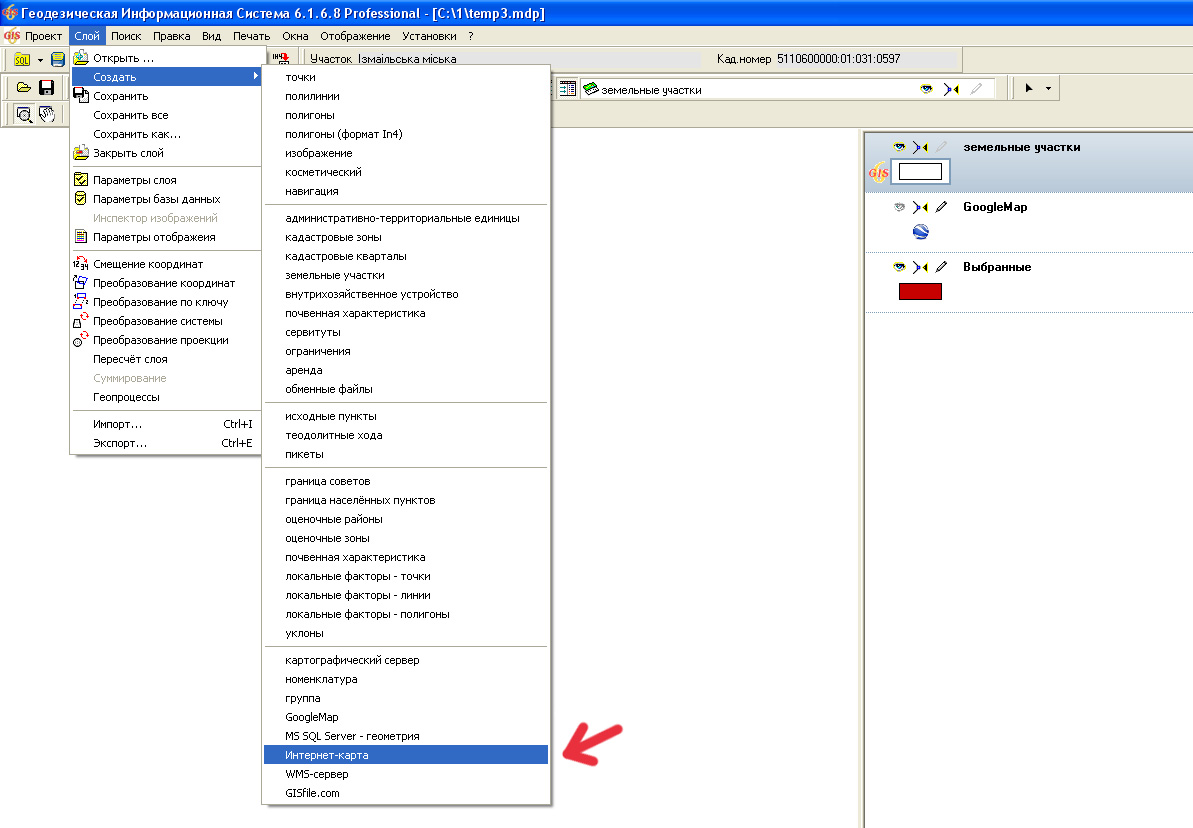The width and height of the screenshot is (1193, 828).
Task: Open Параметры базы данных from the menu
Action: pos(166,199)
